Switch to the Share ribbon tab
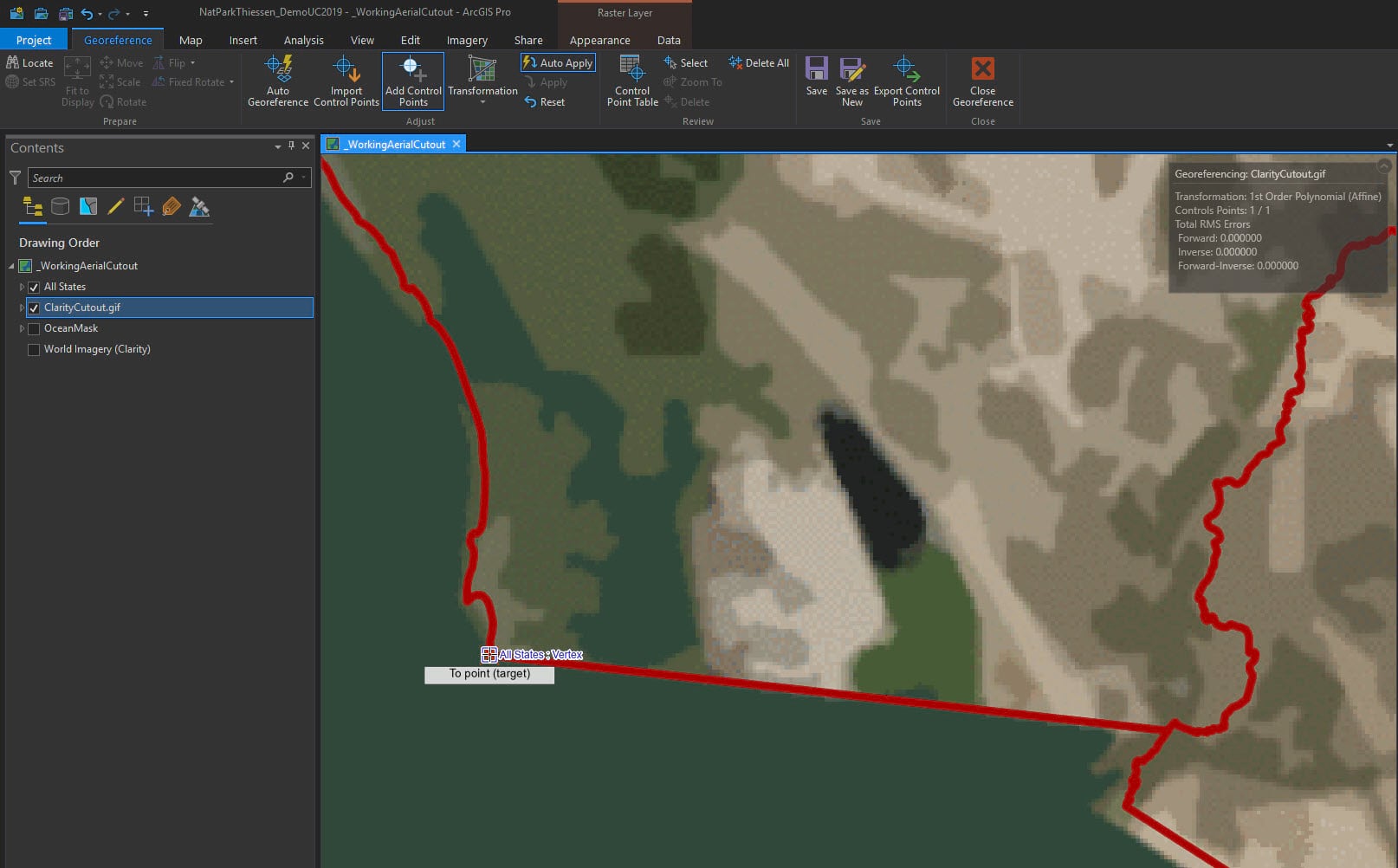 coord(528,40)
